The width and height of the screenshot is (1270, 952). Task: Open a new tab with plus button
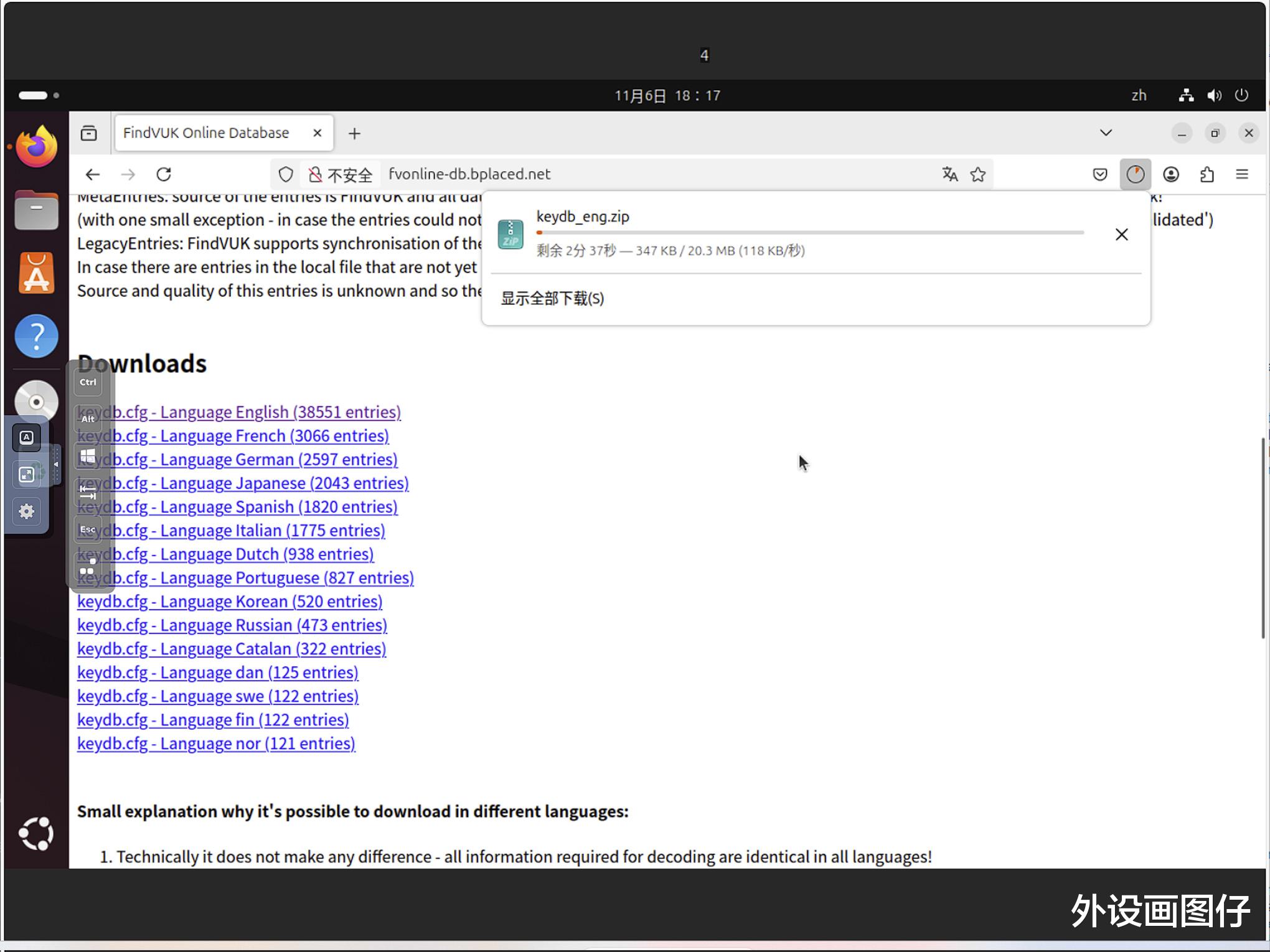[354, 133]
